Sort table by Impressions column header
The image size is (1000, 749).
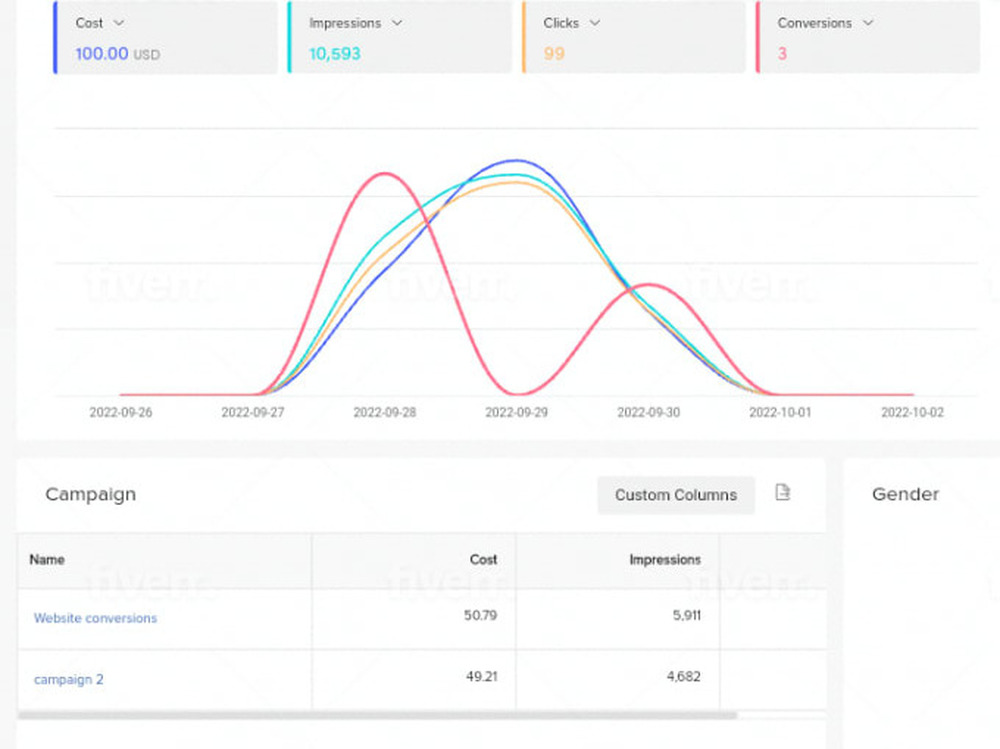point(664,560)
